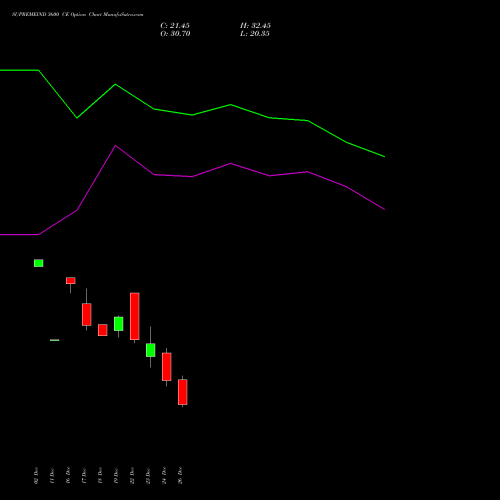The height and width of the screenshot is (500, 500).
Task: Select the green candlestick above 23 Dec
Action: pos(151,350)
